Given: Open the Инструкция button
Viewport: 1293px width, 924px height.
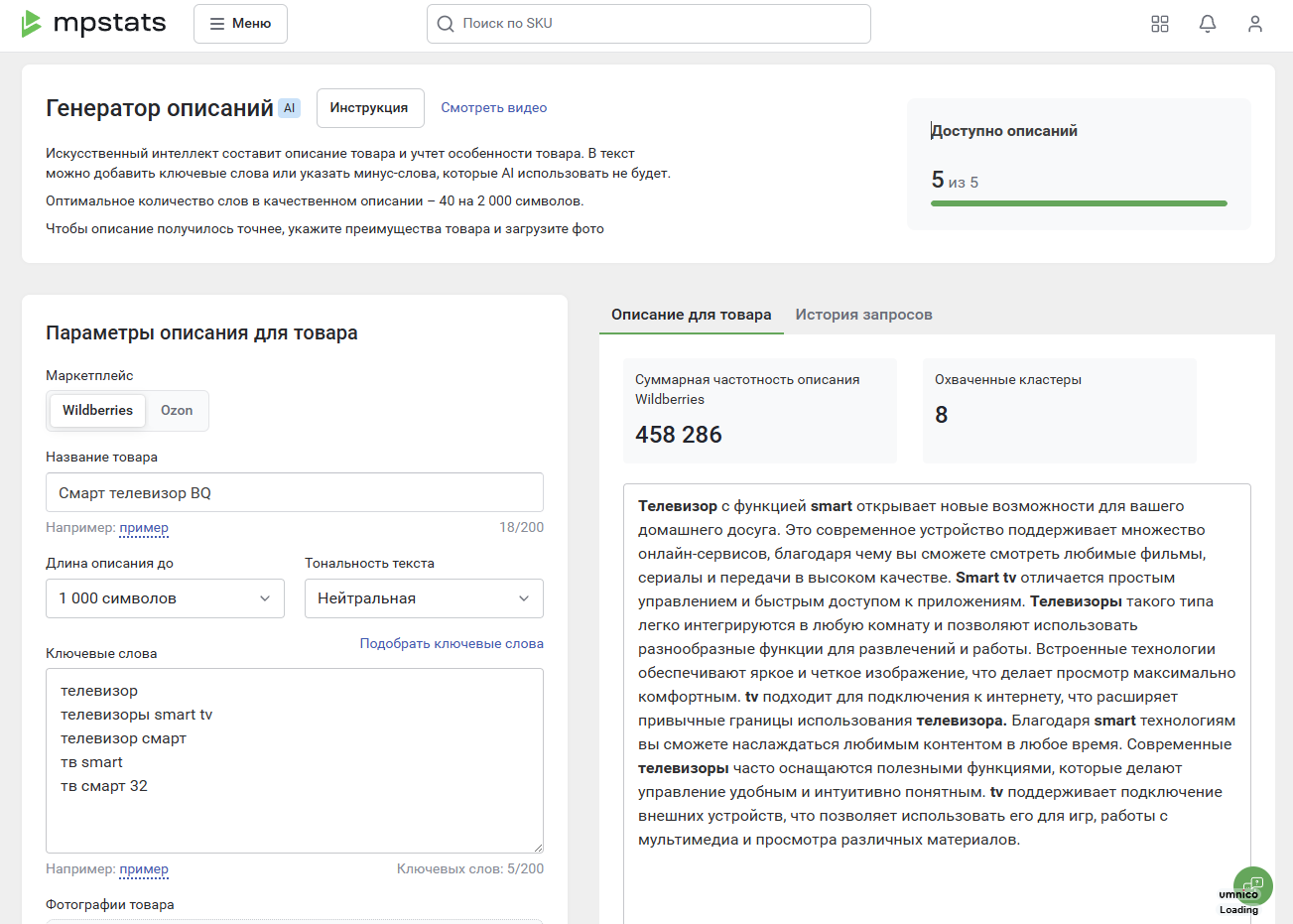Looking at the screenshot, I should click(370, 108).
